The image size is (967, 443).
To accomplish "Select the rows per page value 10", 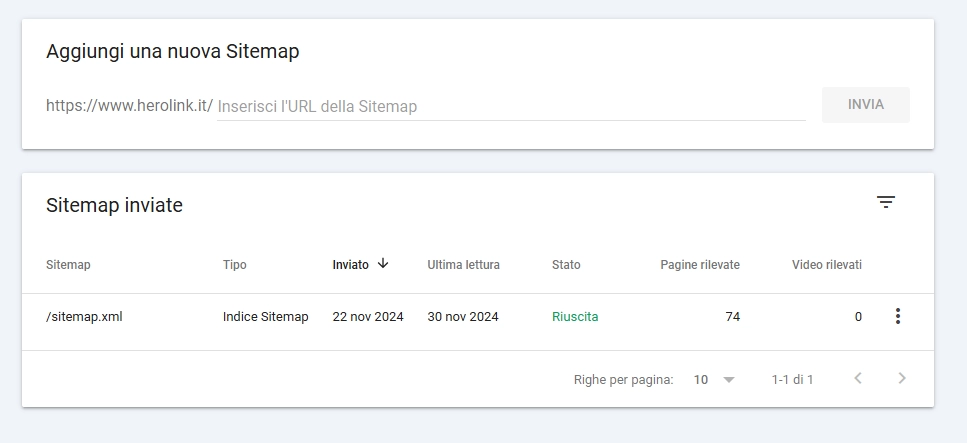I will point(701,379).
